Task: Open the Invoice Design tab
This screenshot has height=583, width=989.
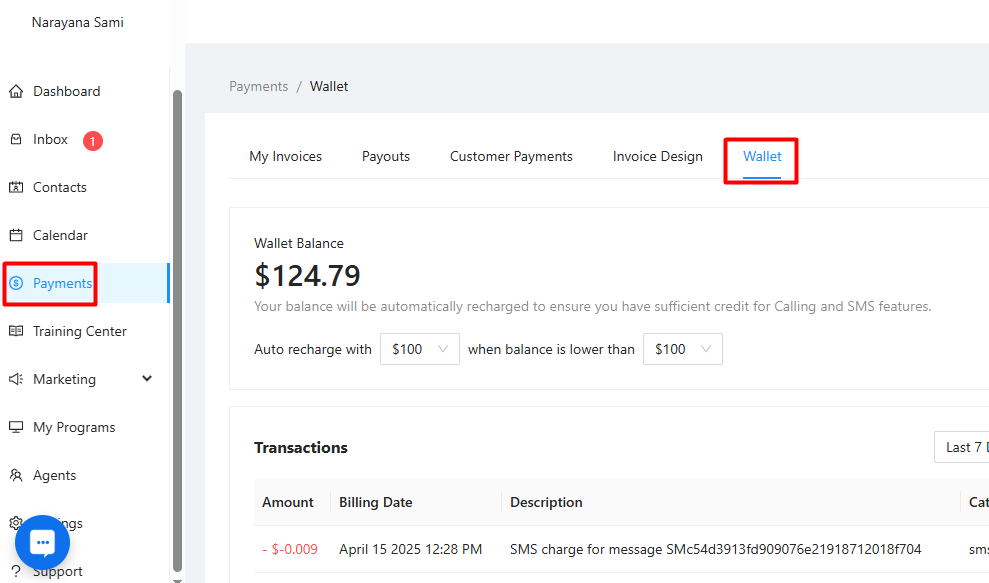Action: [x=657, y=156]
